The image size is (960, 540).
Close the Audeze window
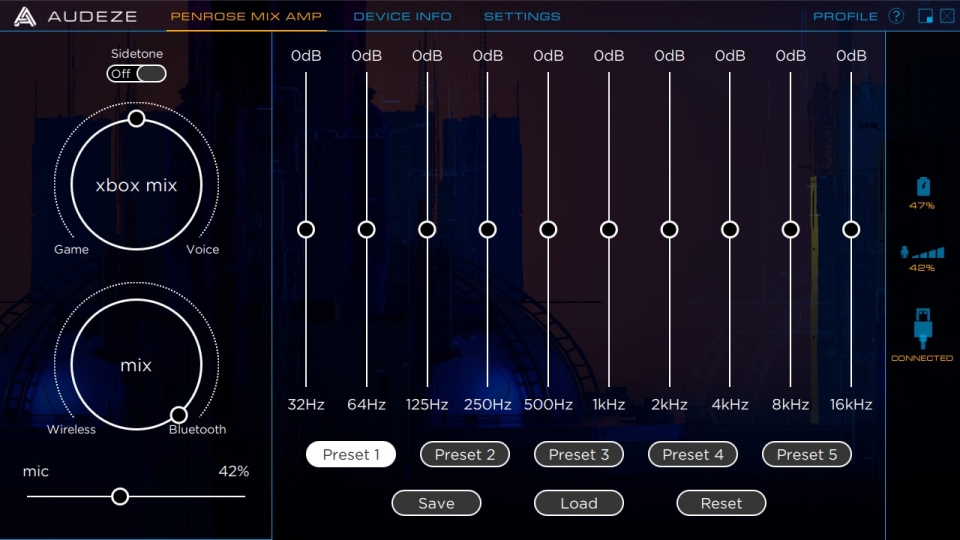click(x=947, y=16)
